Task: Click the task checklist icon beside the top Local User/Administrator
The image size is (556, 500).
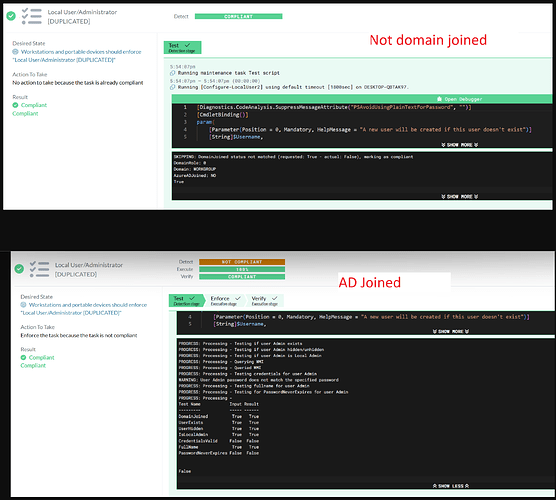Action: [32, 16]
